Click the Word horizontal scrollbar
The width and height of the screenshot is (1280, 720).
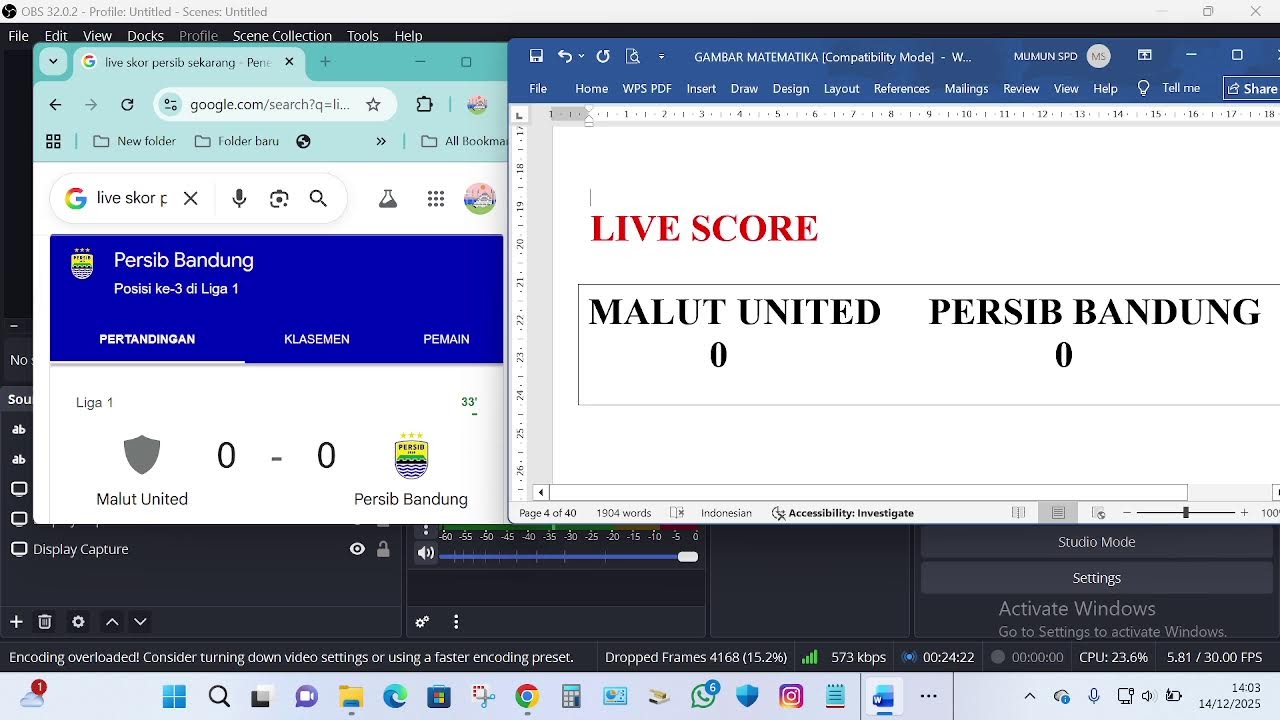coord(867,492)
